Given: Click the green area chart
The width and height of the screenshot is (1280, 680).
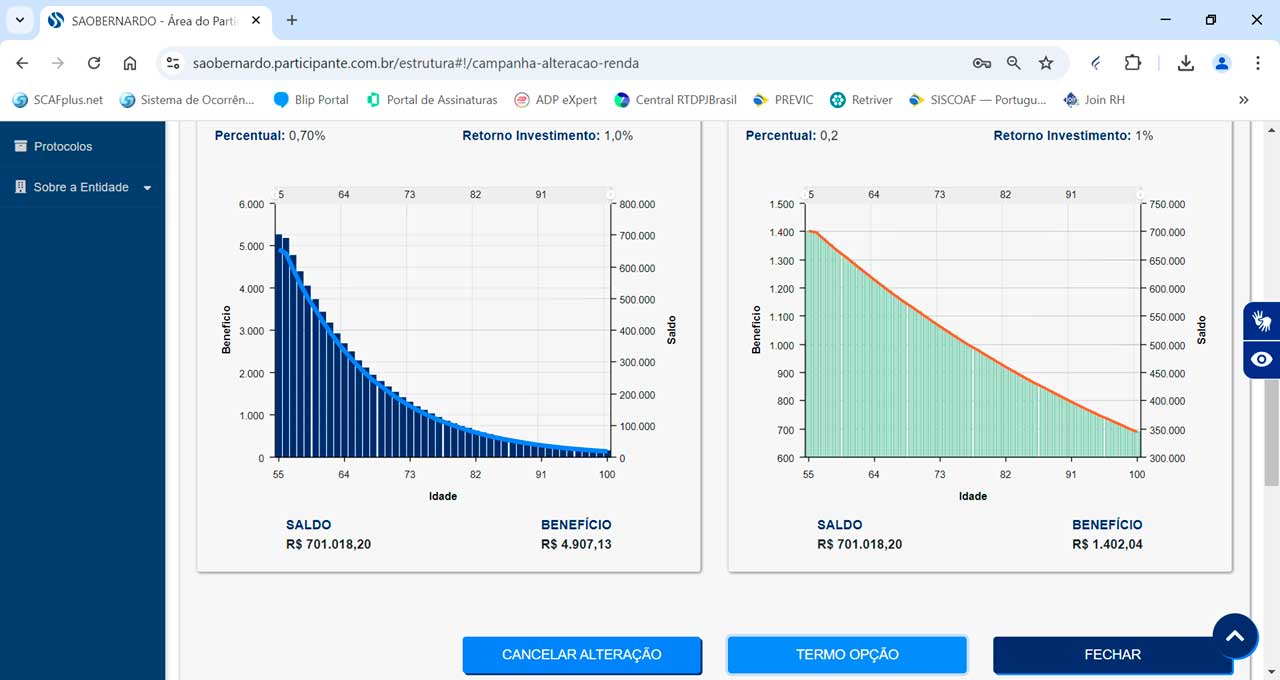Looking at the screenshot, I should [x=973, y=331].
